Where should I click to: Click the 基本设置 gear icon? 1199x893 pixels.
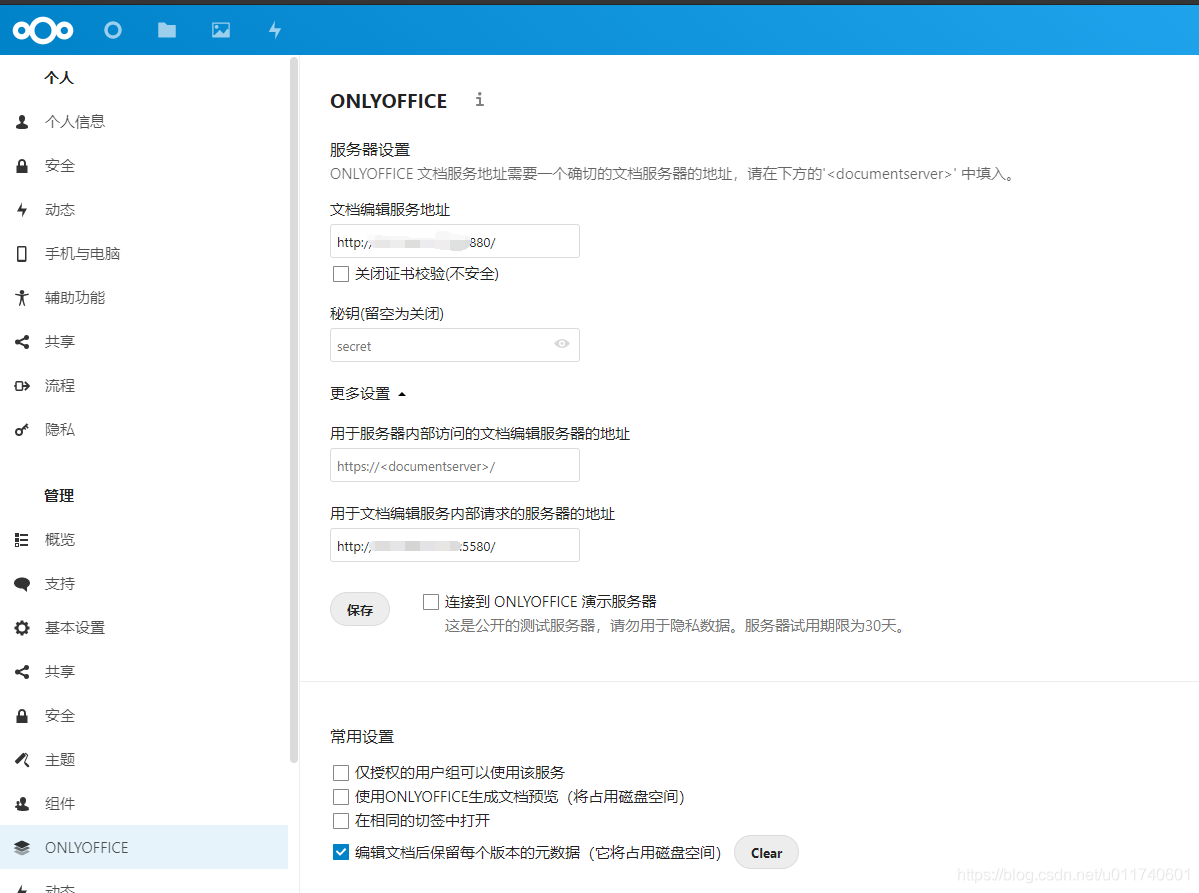click(x=22, y=628)
